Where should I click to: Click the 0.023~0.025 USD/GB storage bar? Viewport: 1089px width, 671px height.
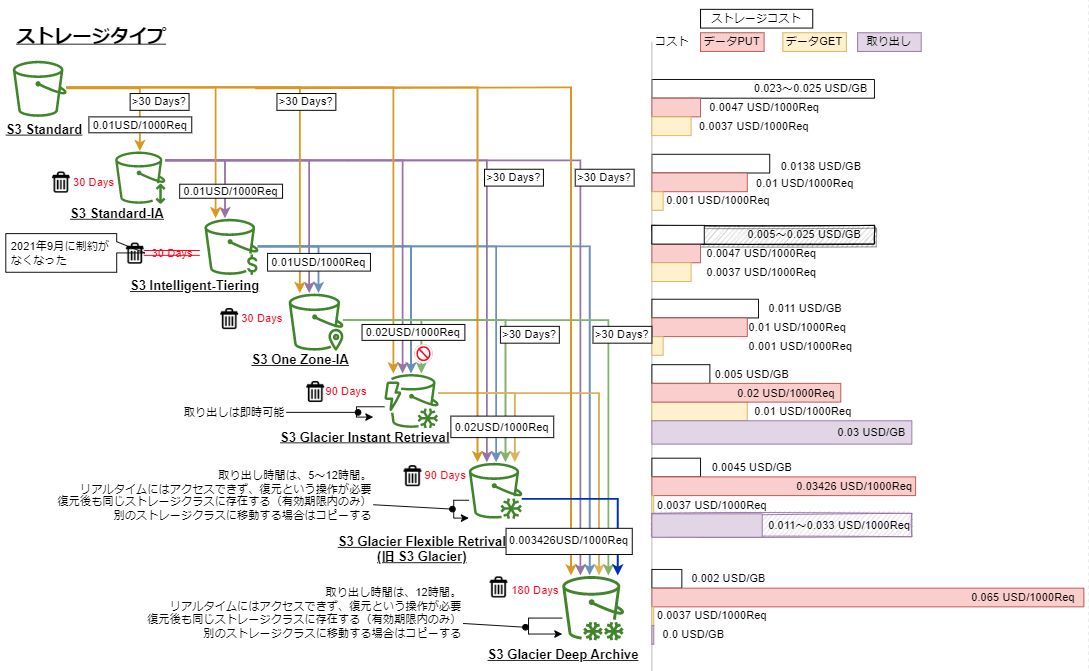(x=763, y=89)
